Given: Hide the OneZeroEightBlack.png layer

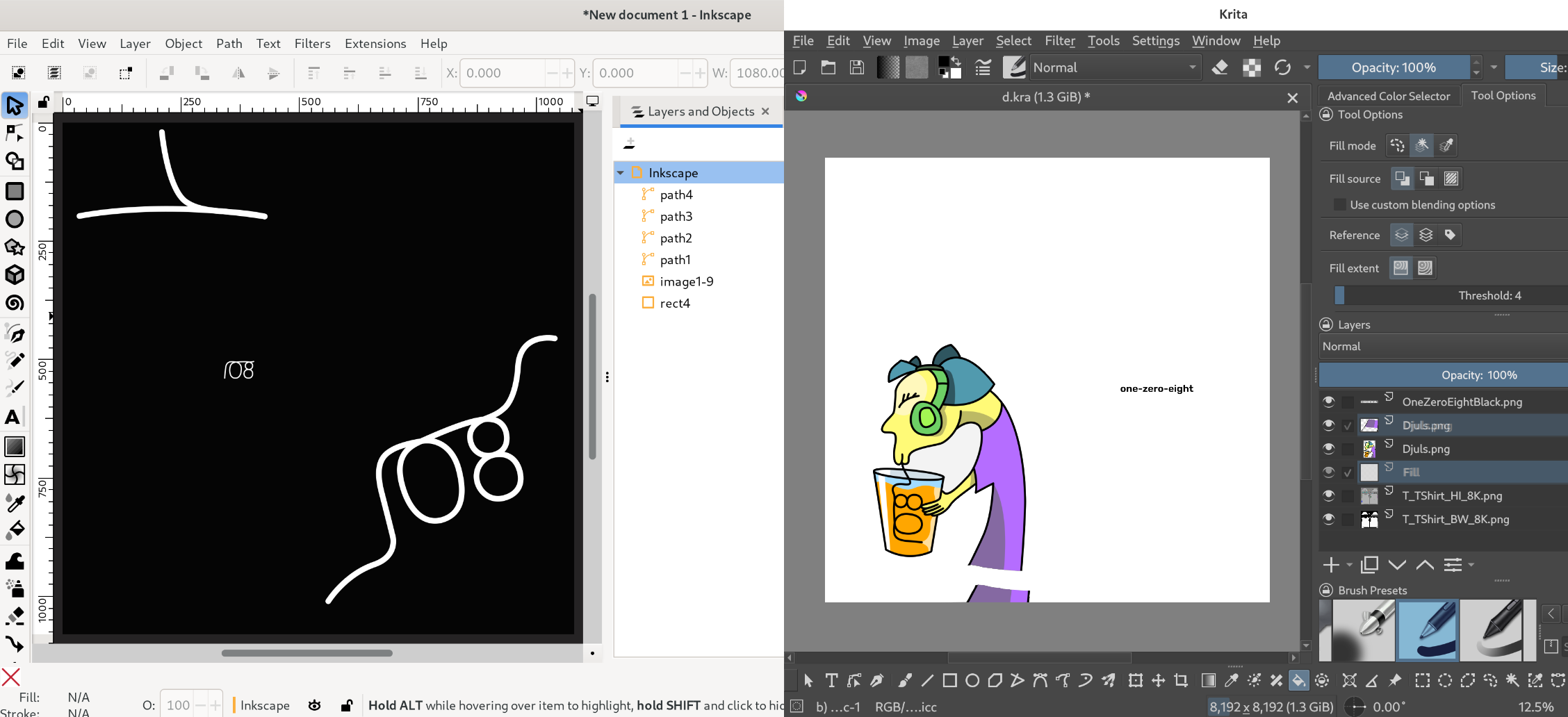Looking at the screenshot, I should tap(1328, 402).
